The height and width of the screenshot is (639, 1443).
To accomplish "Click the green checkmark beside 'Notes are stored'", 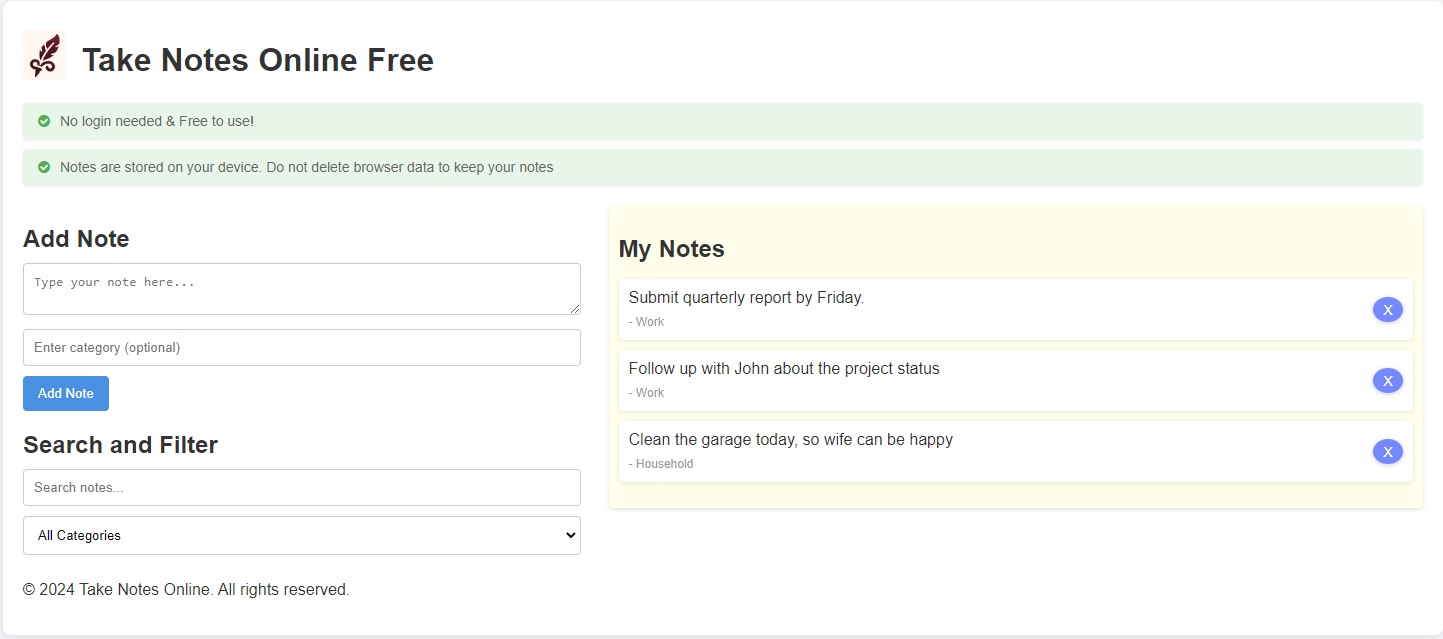I will pos(44,167).
